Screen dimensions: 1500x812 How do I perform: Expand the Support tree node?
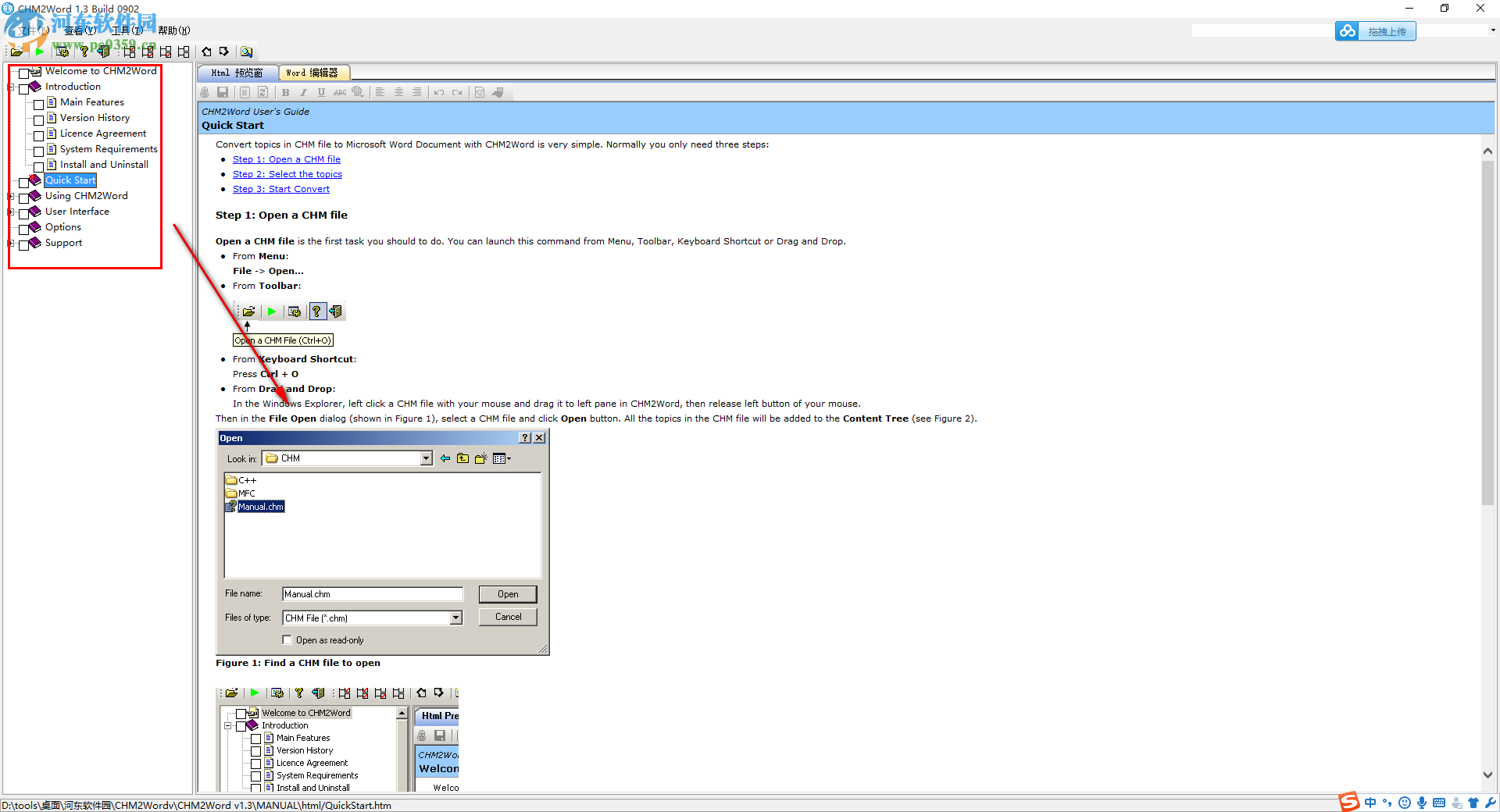click(x=11, y=243)
